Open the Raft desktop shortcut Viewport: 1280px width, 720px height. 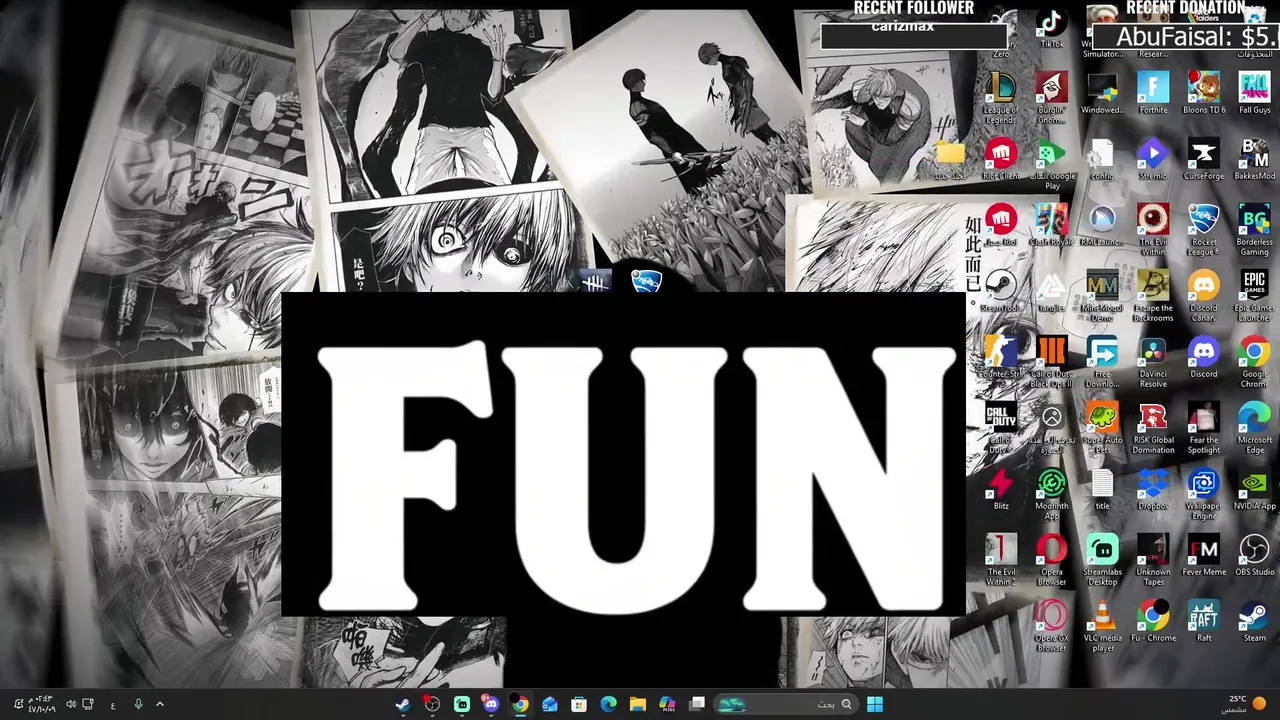pos(1204,621)
